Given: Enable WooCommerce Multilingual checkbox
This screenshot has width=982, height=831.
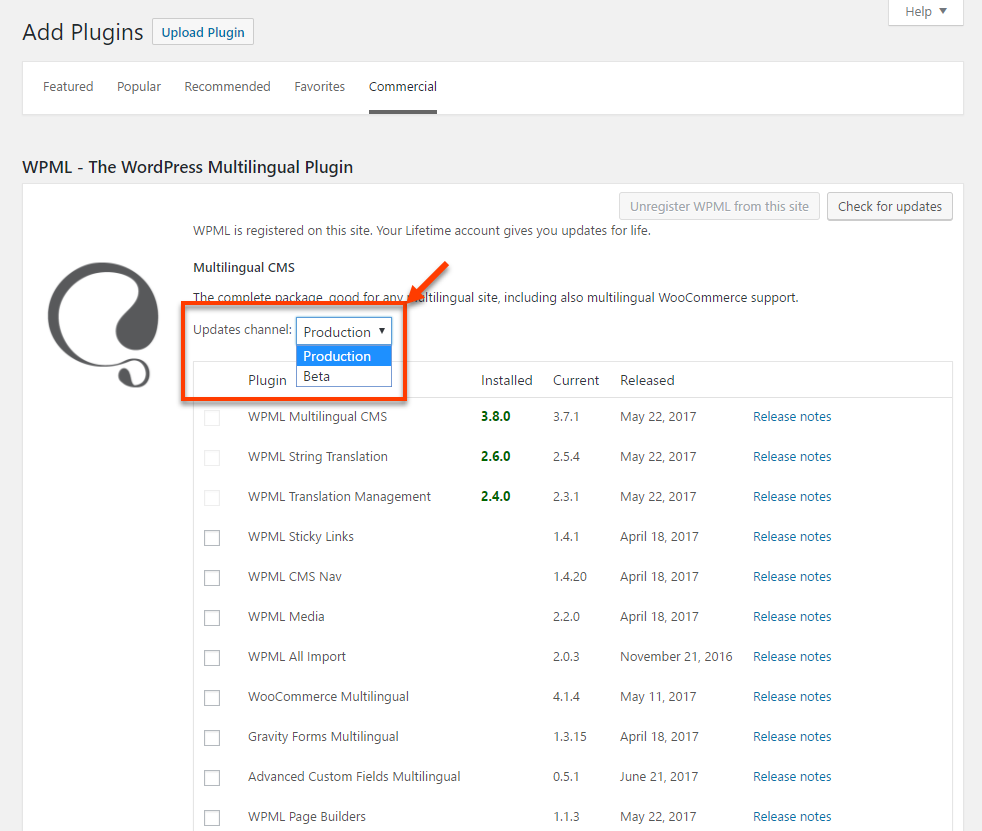Looking at the screenshot, I should (x=212, y=698).
